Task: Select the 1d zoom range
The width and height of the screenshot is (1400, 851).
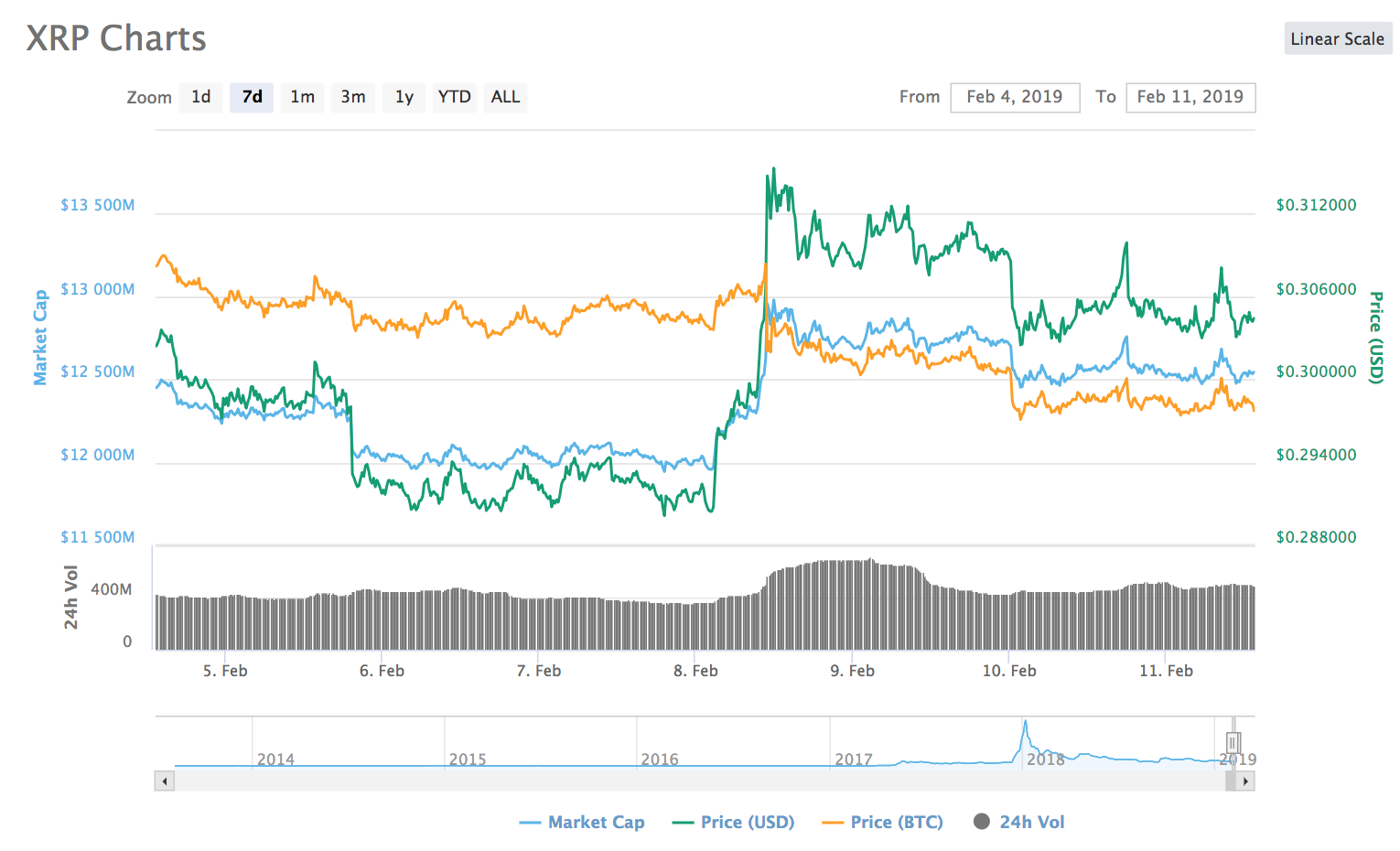Action: (201, 97)
